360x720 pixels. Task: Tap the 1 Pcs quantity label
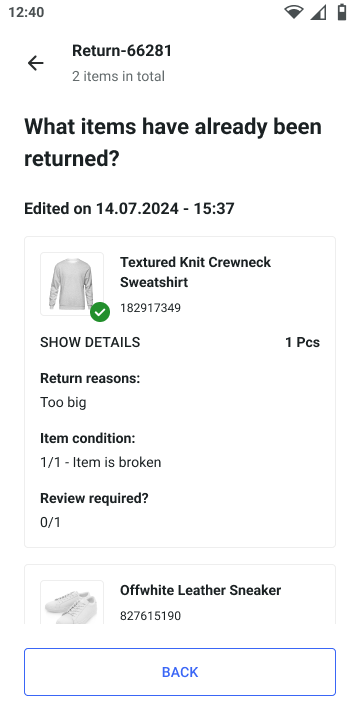(x=303, y=343)
